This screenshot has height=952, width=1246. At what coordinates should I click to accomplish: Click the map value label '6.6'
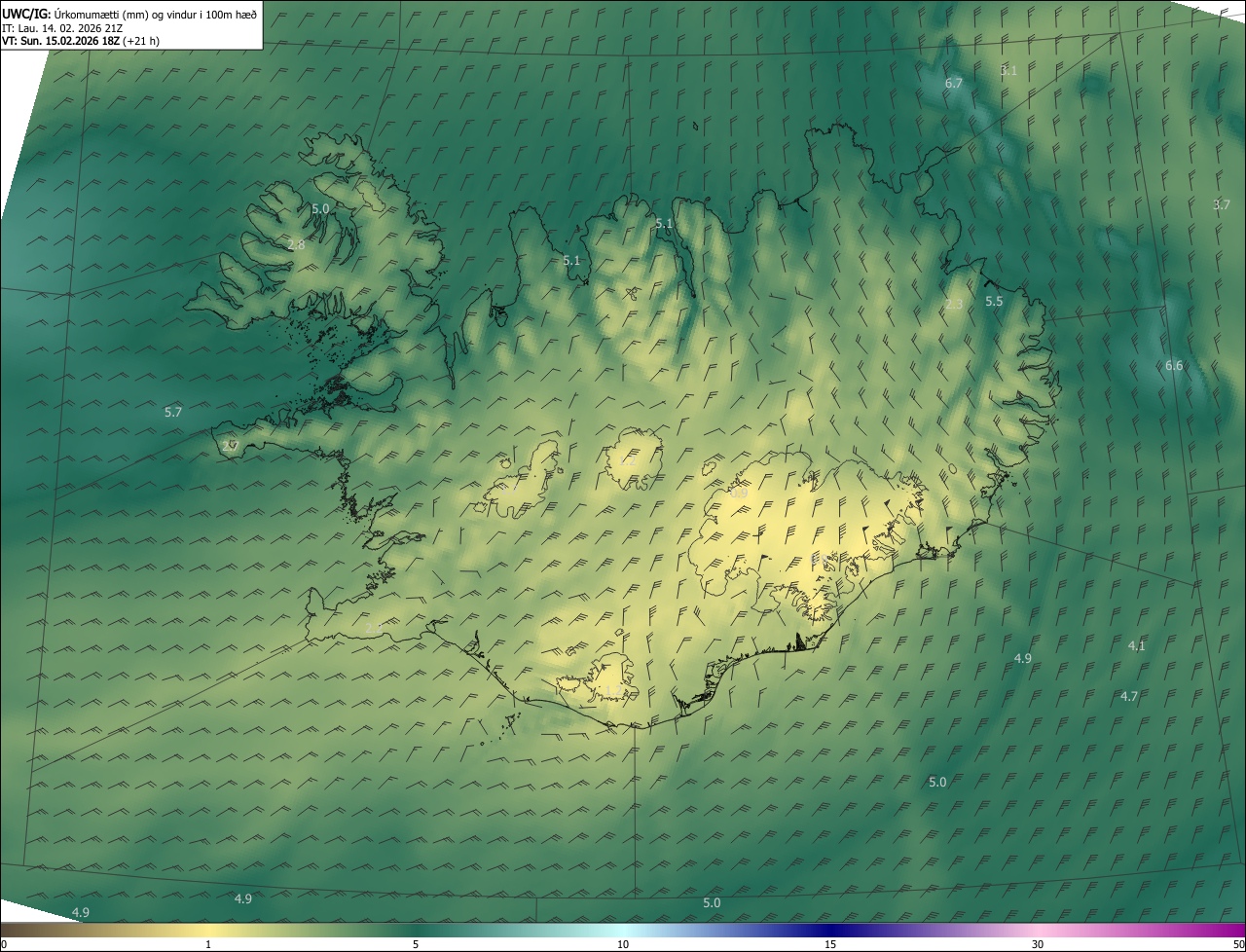point(1174,365)
